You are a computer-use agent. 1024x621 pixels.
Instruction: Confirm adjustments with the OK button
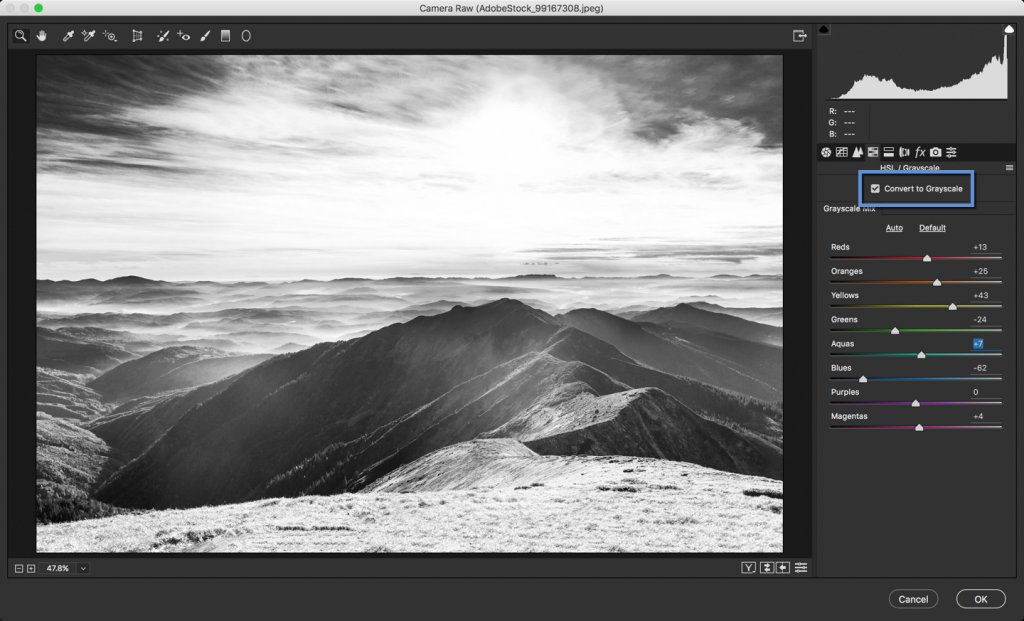[980, 598]
